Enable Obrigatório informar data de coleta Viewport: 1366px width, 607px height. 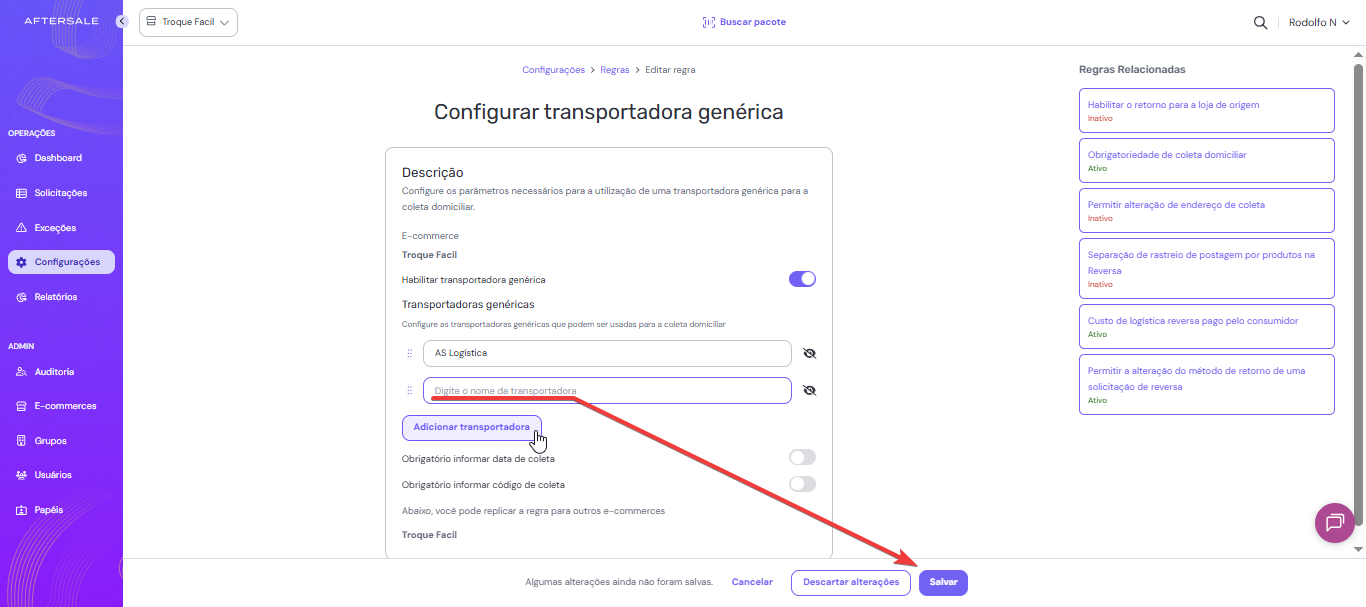coord(802,458)
